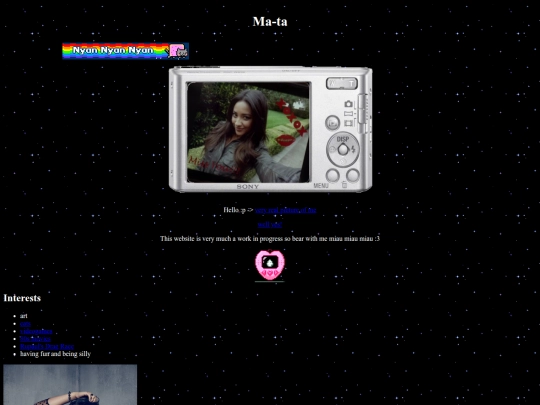Click the 'Ma-ta' page title
This screenshot has height=405, width=540.
(x=270, y=21)
